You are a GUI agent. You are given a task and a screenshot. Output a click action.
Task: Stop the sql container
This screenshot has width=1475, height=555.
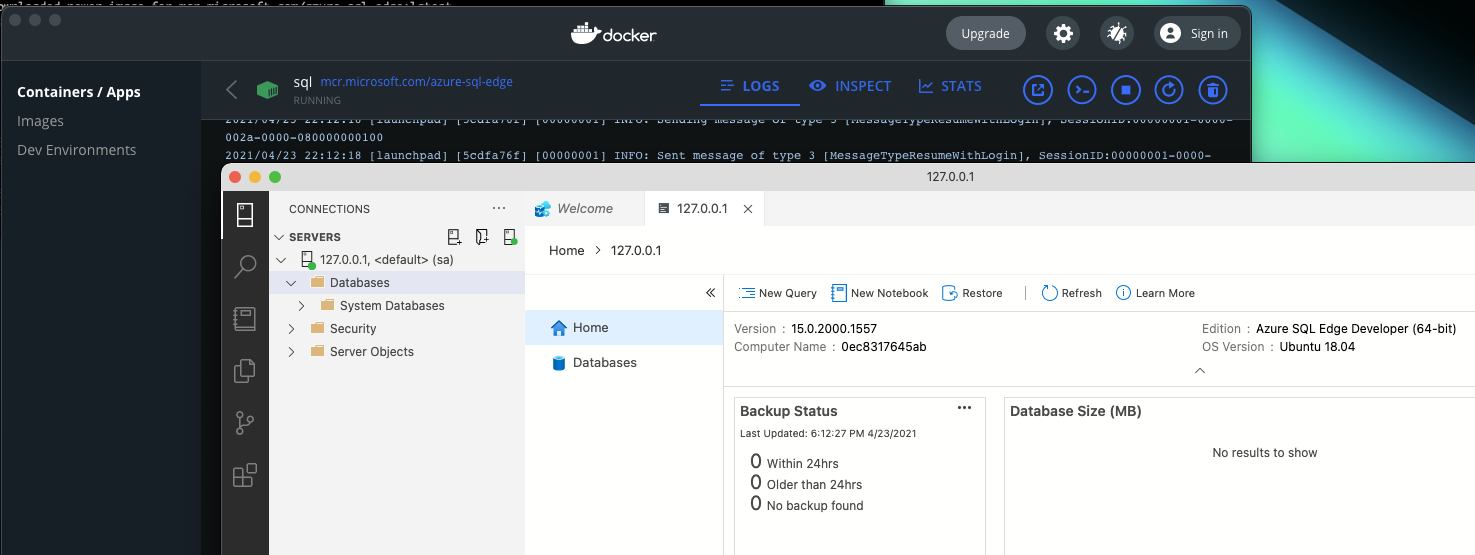tap(1125, 90)
